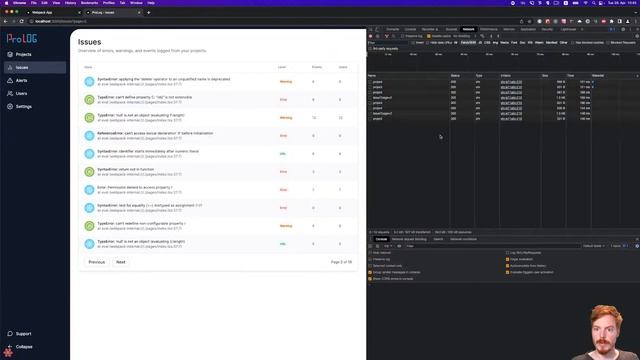Open the console Default levels dropdown
The height and width of the screenshot is (360, 640).
click(x=593, y=246)
